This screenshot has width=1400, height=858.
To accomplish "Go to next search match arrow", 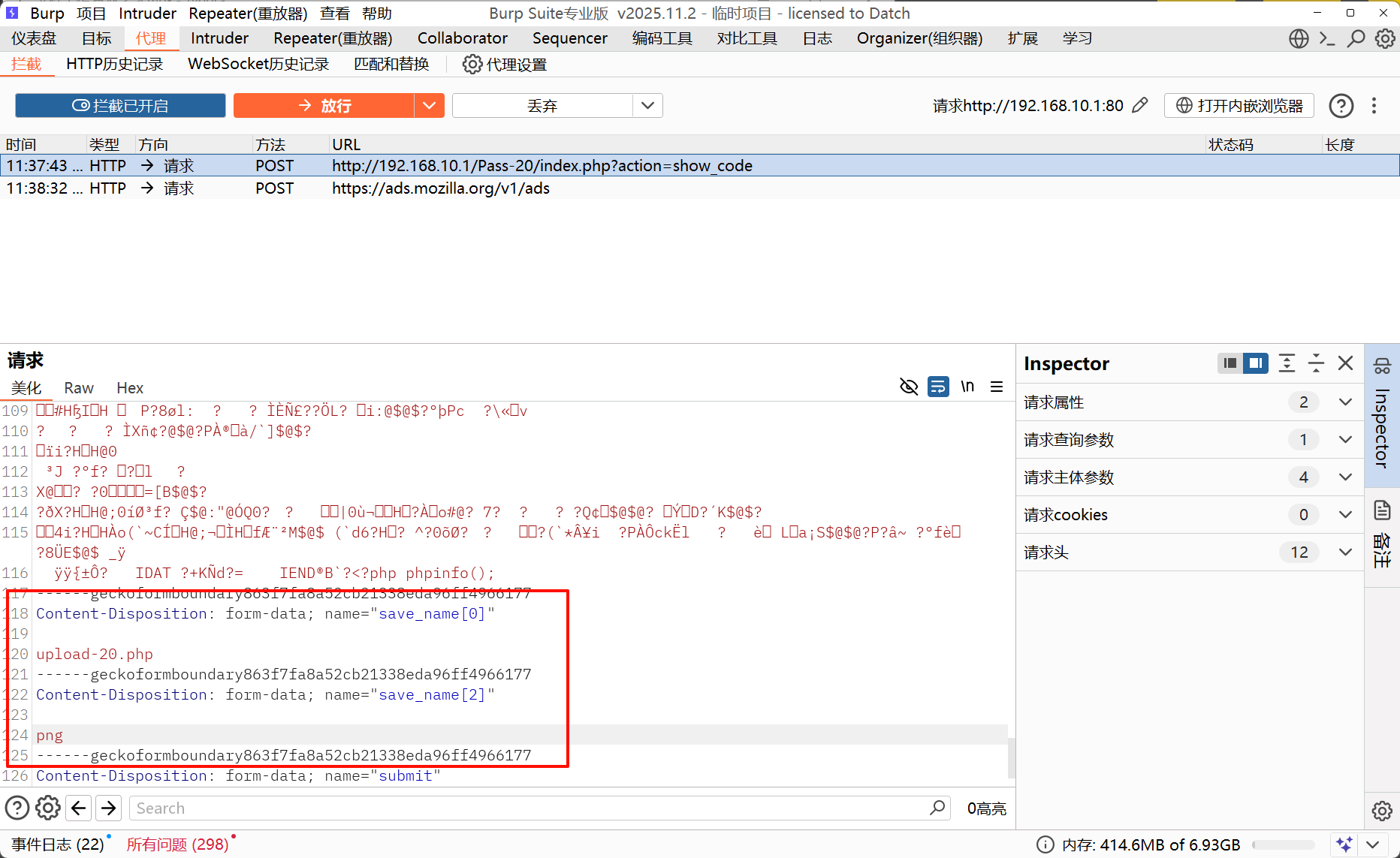I will pyautogui.click(x=109, y=808).
